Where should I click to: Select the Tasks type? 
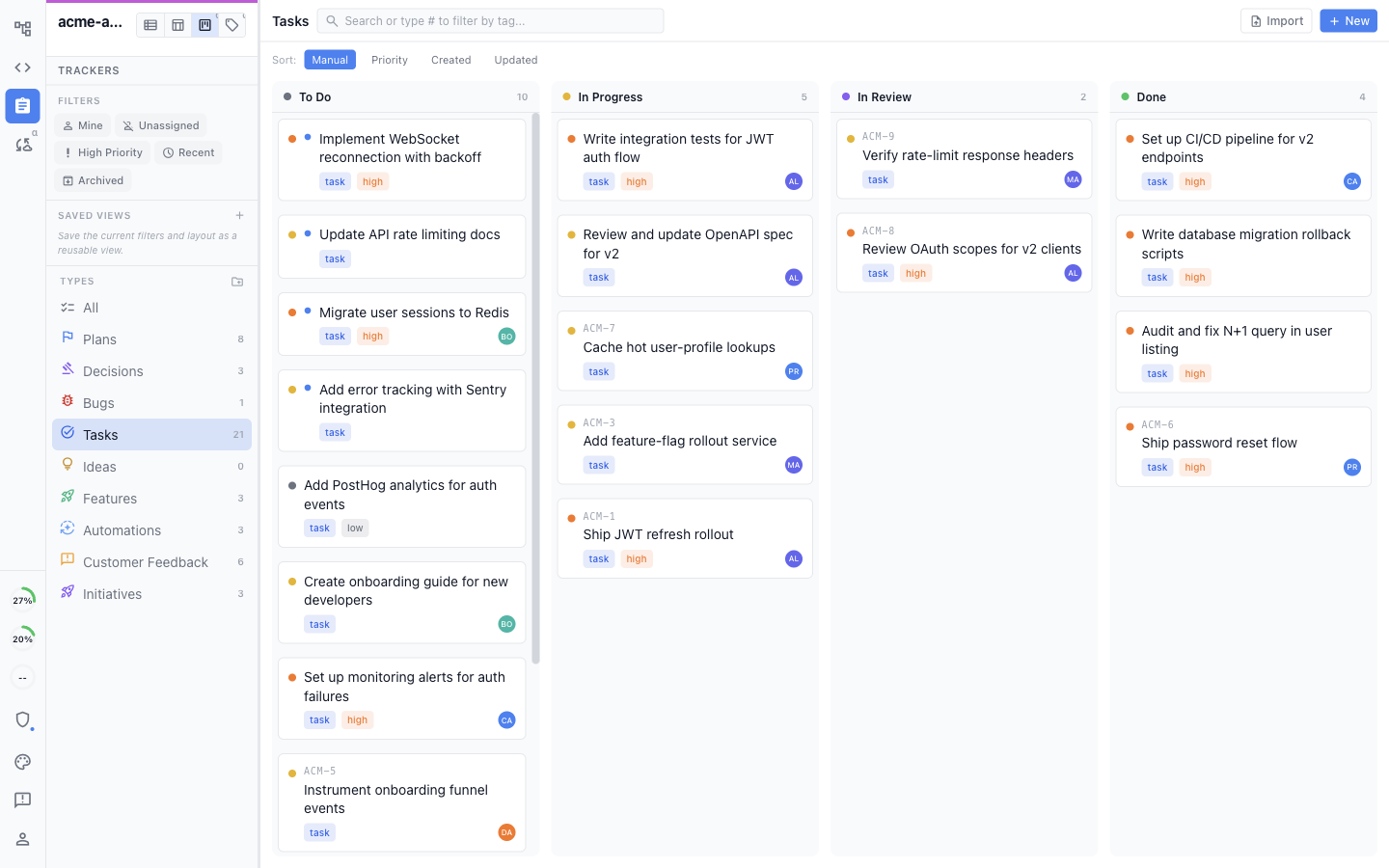click(x=152, y=435)
